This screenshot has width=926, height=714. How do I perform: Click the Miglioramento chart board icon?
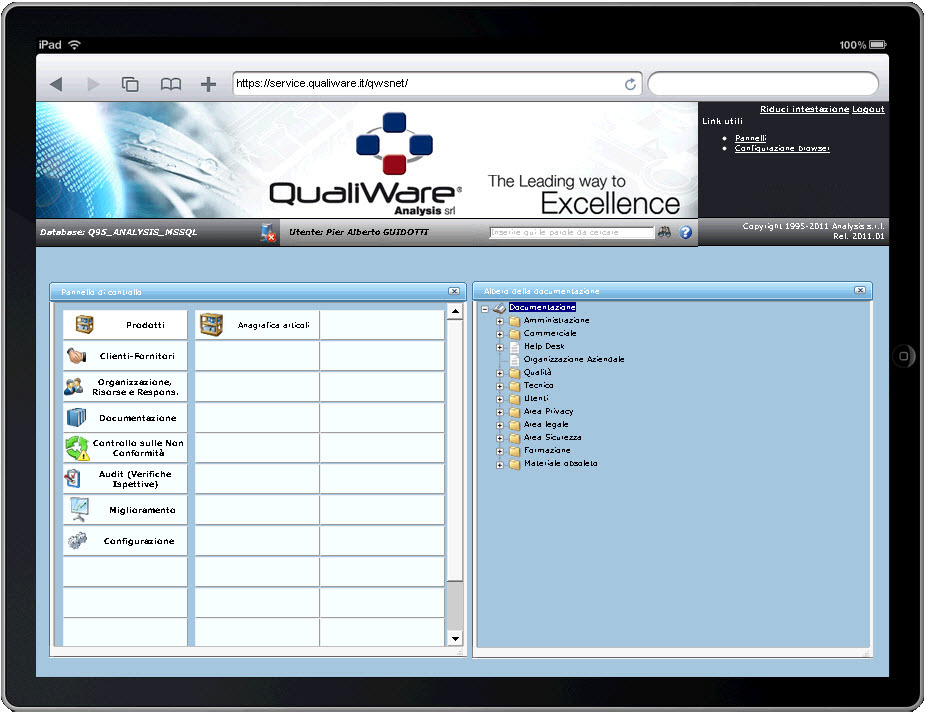coord(79,509)
